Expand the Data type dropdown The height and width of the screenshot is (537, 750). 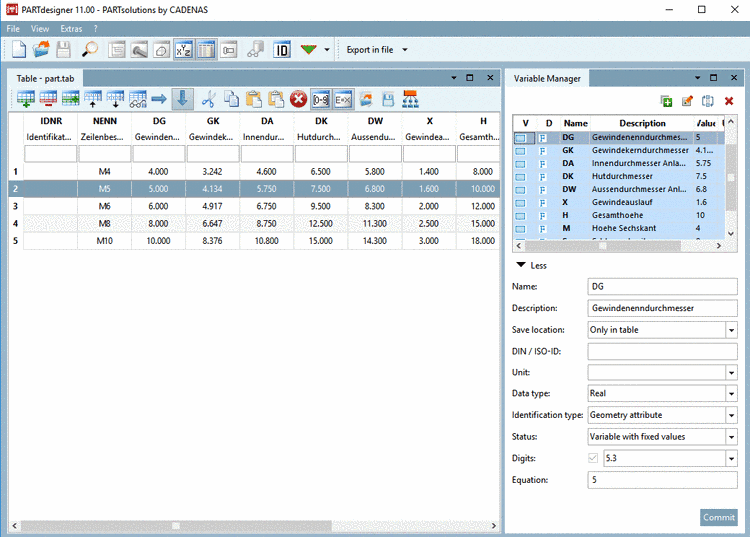coord(731,393)
